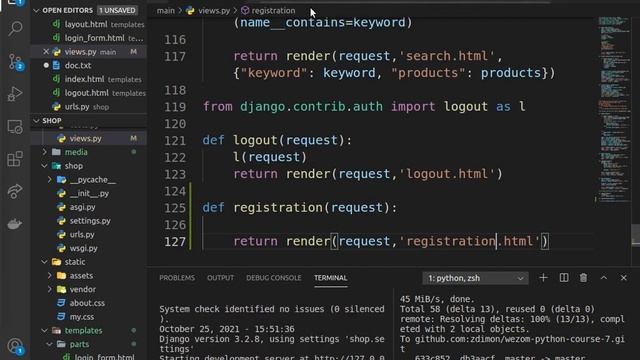Collapse the Open Editors section
This screenshot has width=640, height=360.
point(36,10)
